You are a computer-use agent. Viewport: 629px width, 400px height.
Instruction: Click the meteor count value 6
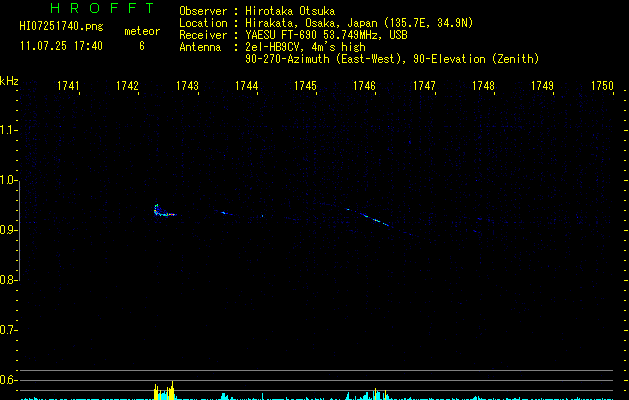[x=142, y=46]
